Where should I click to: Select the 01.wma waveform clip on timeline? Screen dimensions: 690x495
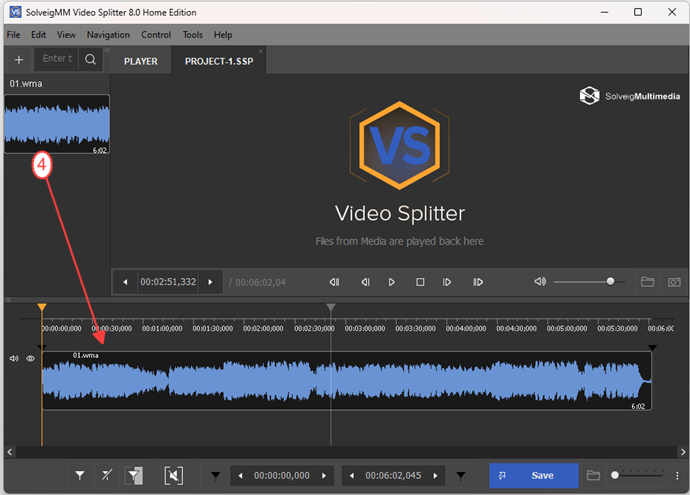click(346, 381)
